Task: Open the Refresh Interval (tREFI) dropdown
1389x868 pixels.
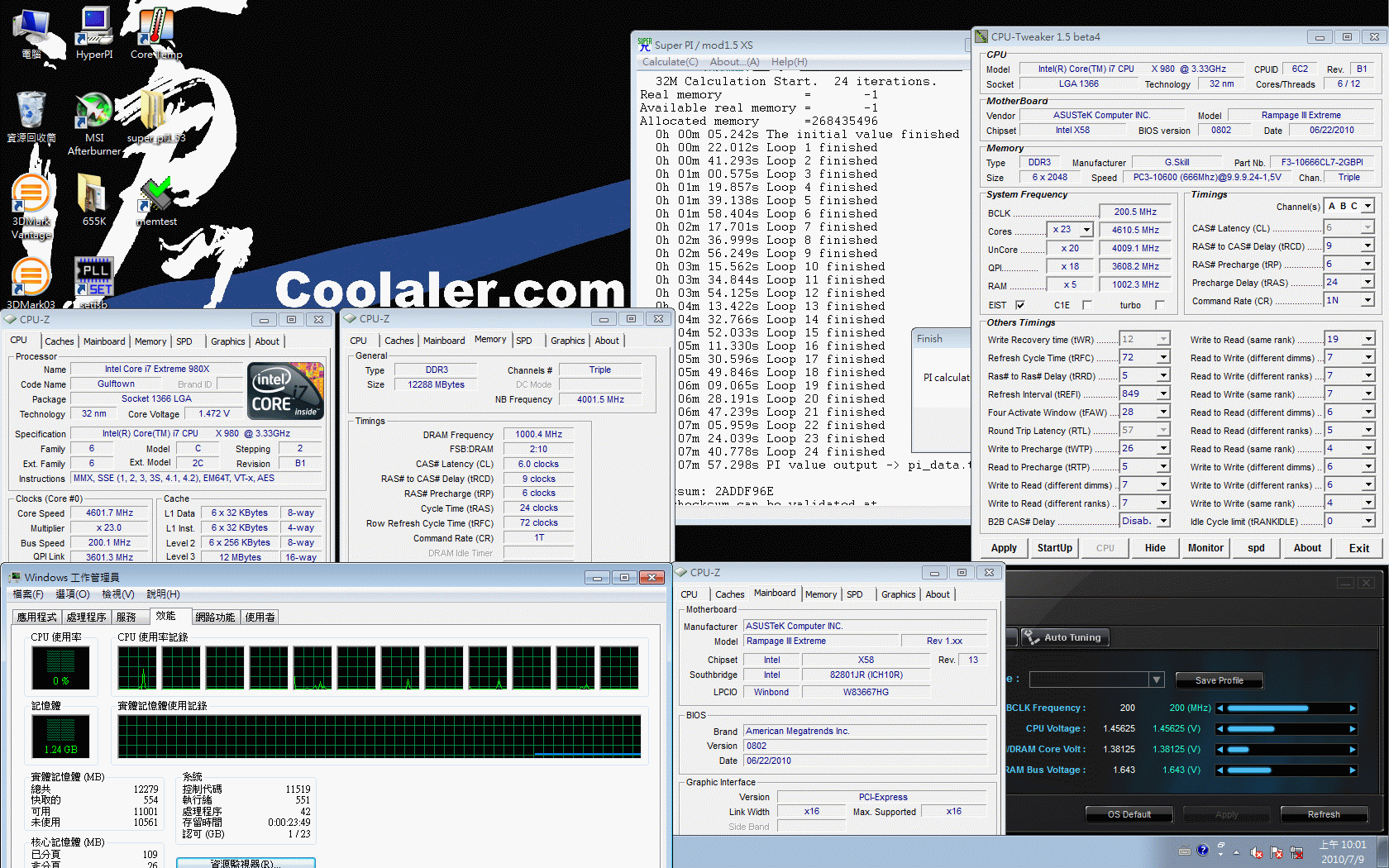Action: click(x=1163, y=393)
